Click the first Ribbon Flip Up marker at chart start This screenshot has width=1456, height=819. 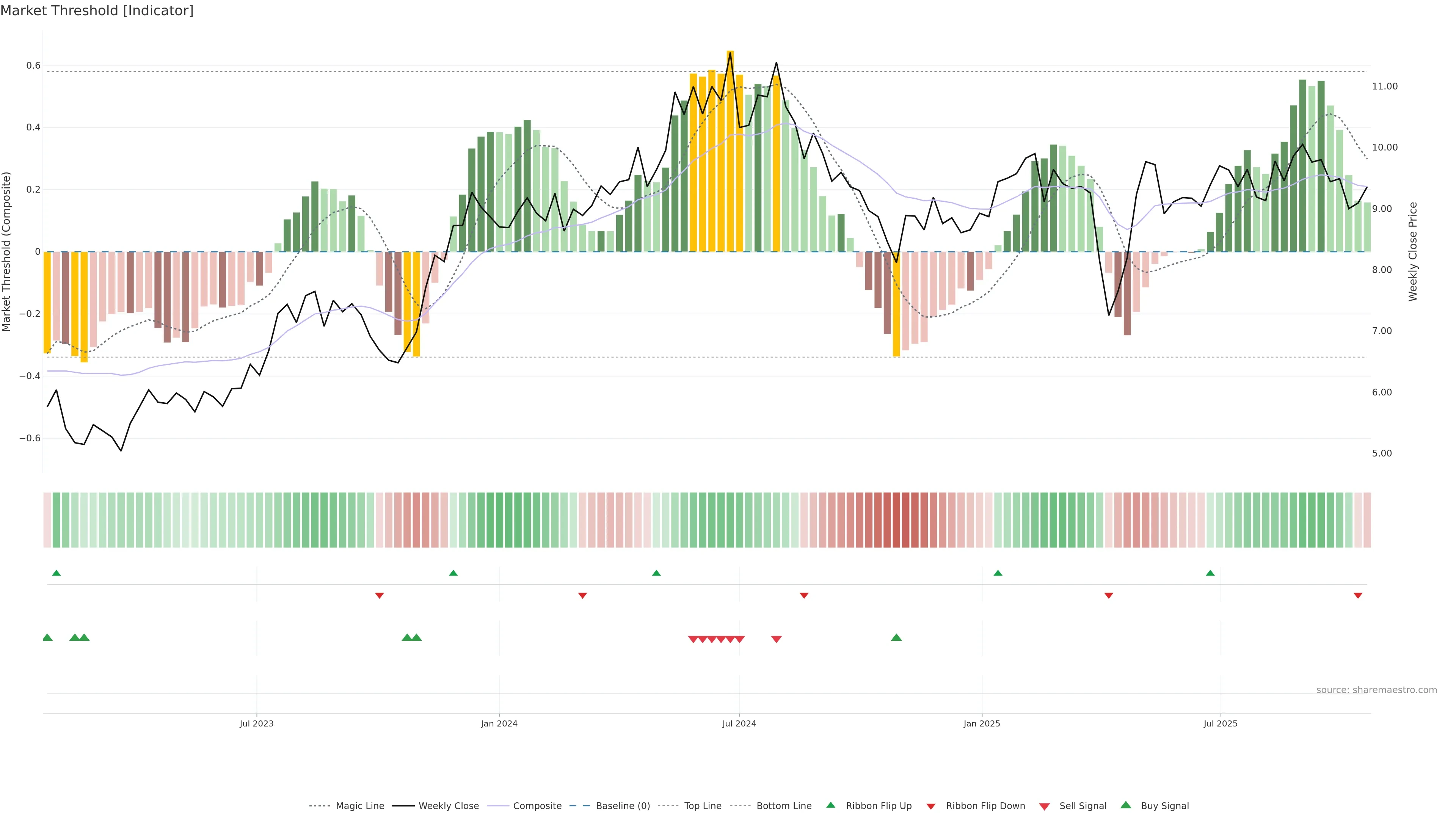point(56,573)
